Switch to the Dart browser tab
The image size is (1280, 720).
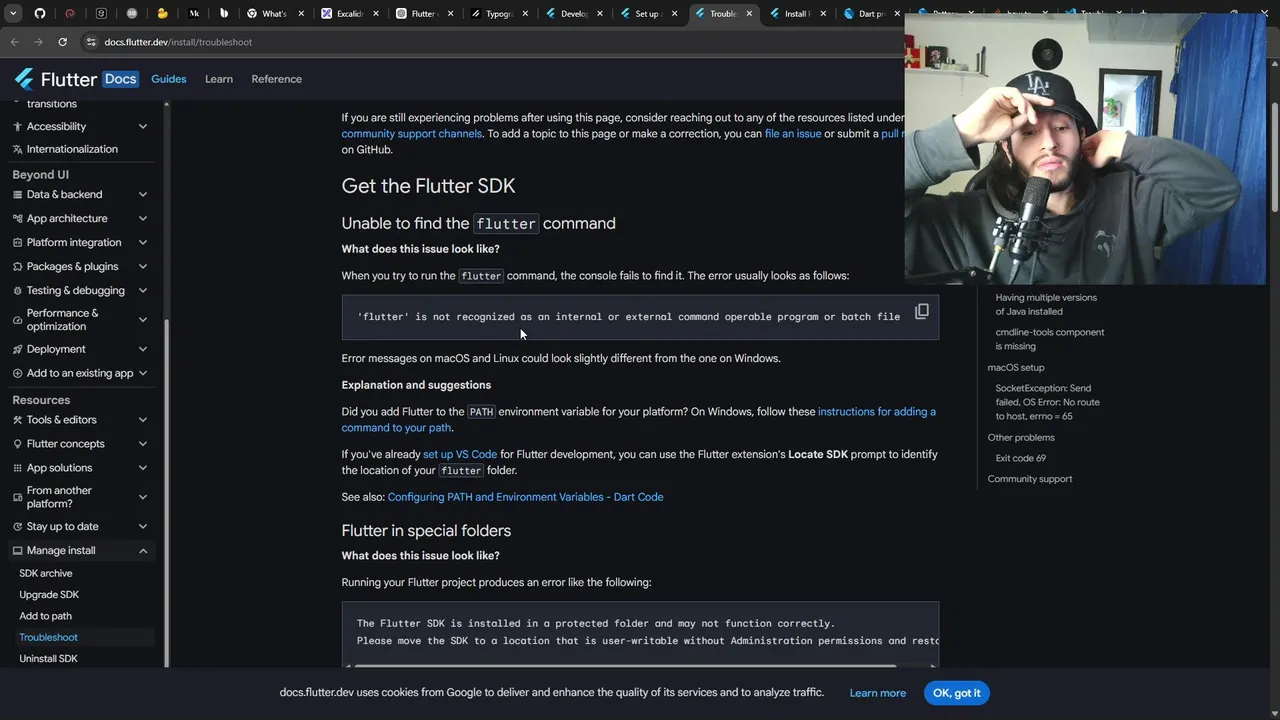pyautogui.click(x=870, y=14)
